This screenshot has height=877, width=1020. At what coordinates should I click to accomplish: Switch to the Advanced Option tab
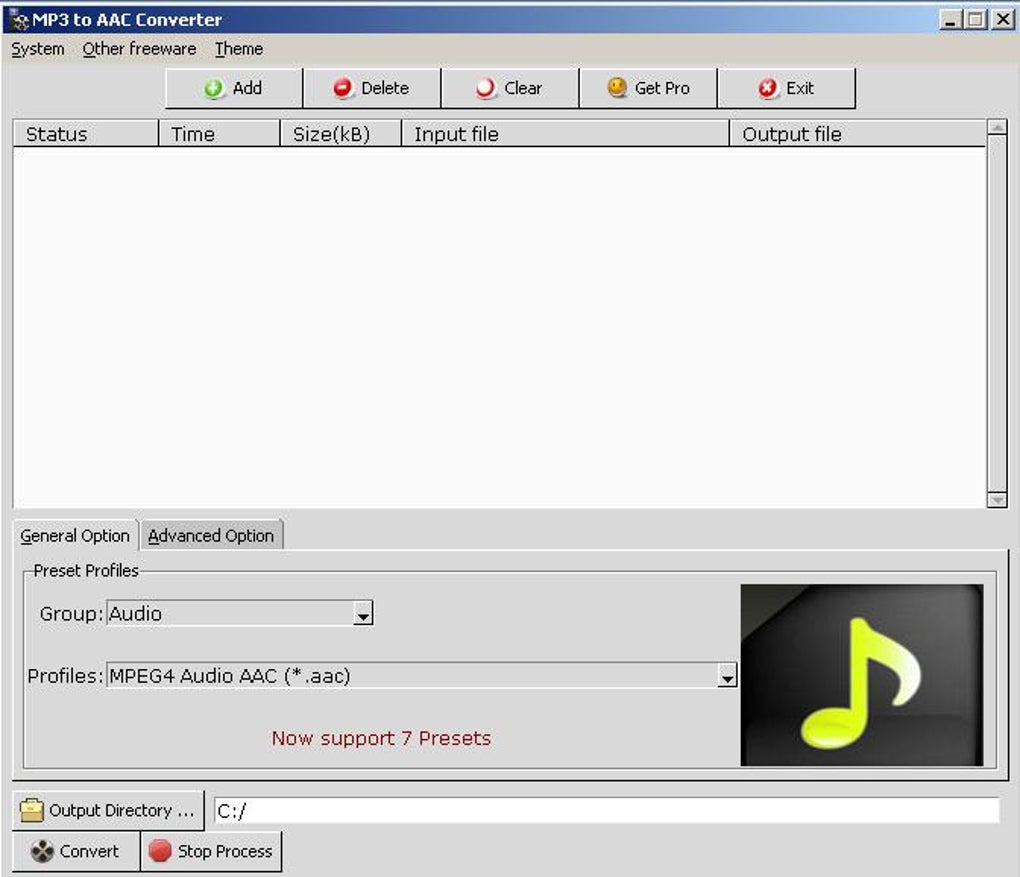(x=211, y=535)
